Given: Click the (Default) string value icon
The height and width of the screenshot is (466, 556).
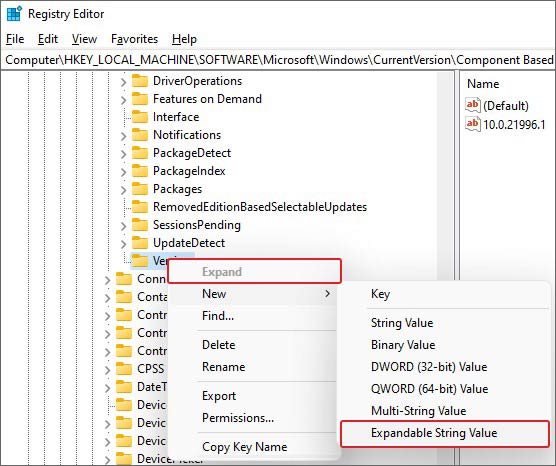Looking at the screenshot, I should pos(473,105).
